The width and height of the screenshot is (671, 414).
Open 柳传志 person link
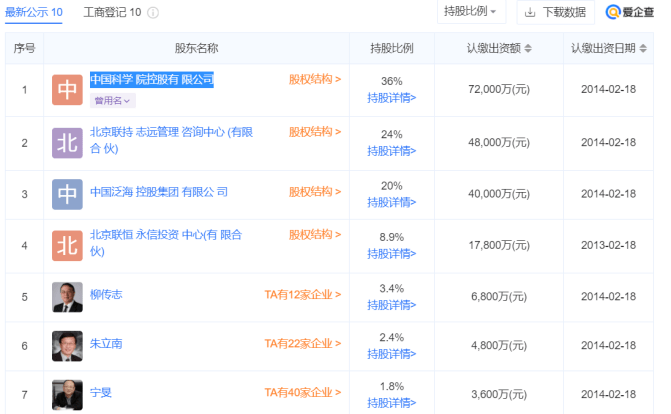[106, 295]
